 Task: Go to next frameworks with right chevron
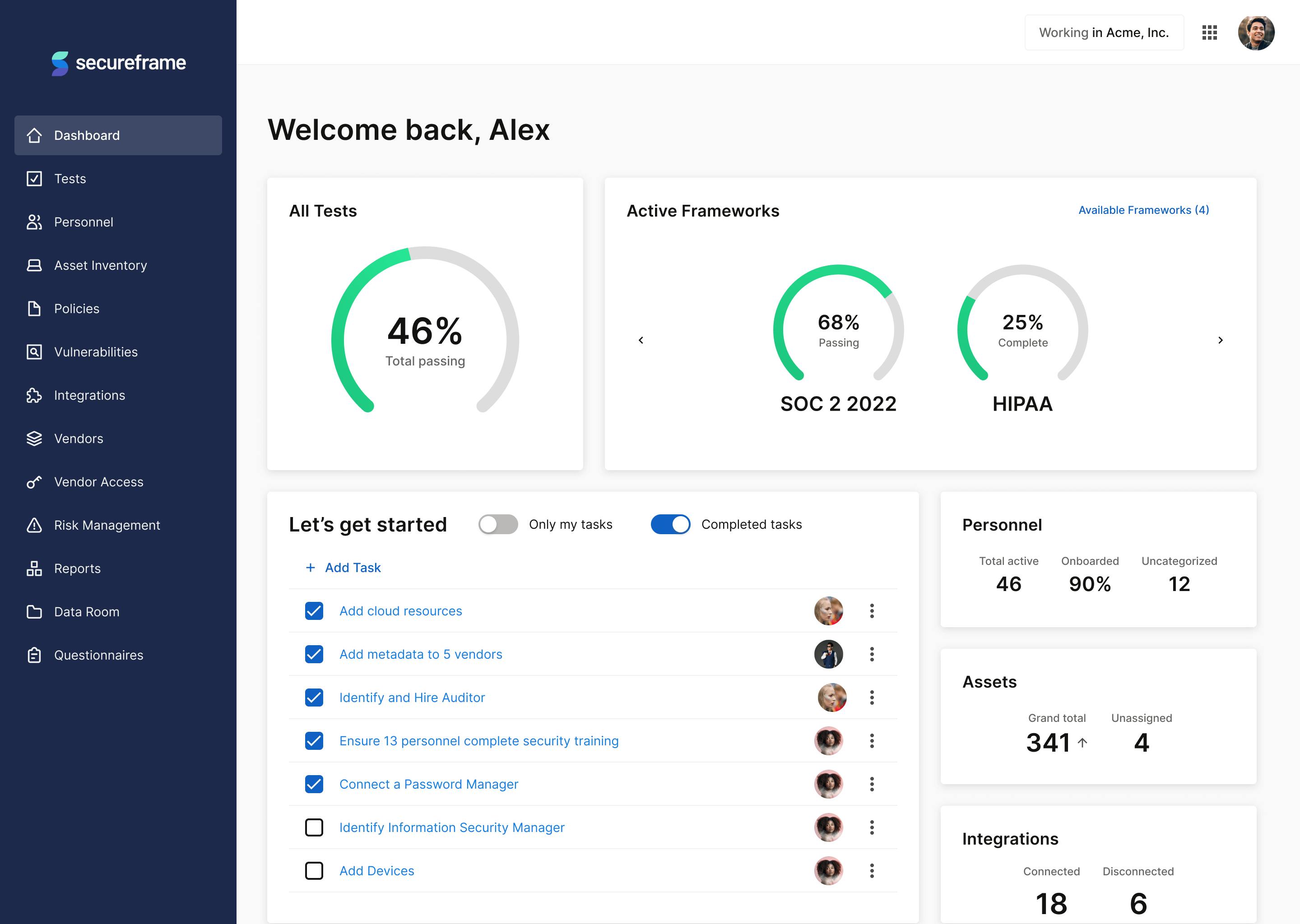pyautogui.click(x=1220, y=340)
